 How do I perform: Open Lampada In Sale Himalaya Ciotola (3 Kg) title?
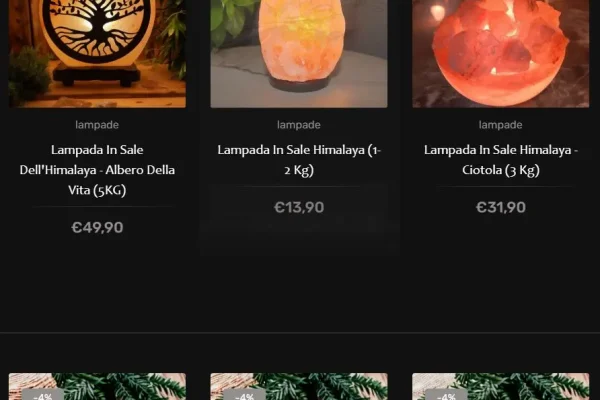click(501, 160)
